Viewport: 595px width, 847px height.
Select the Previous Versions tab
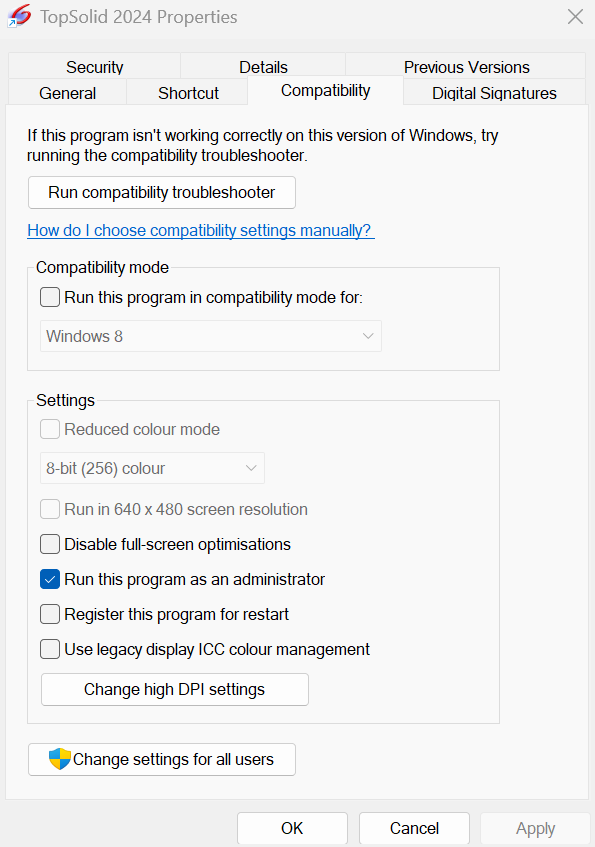(x=466, y=66)
